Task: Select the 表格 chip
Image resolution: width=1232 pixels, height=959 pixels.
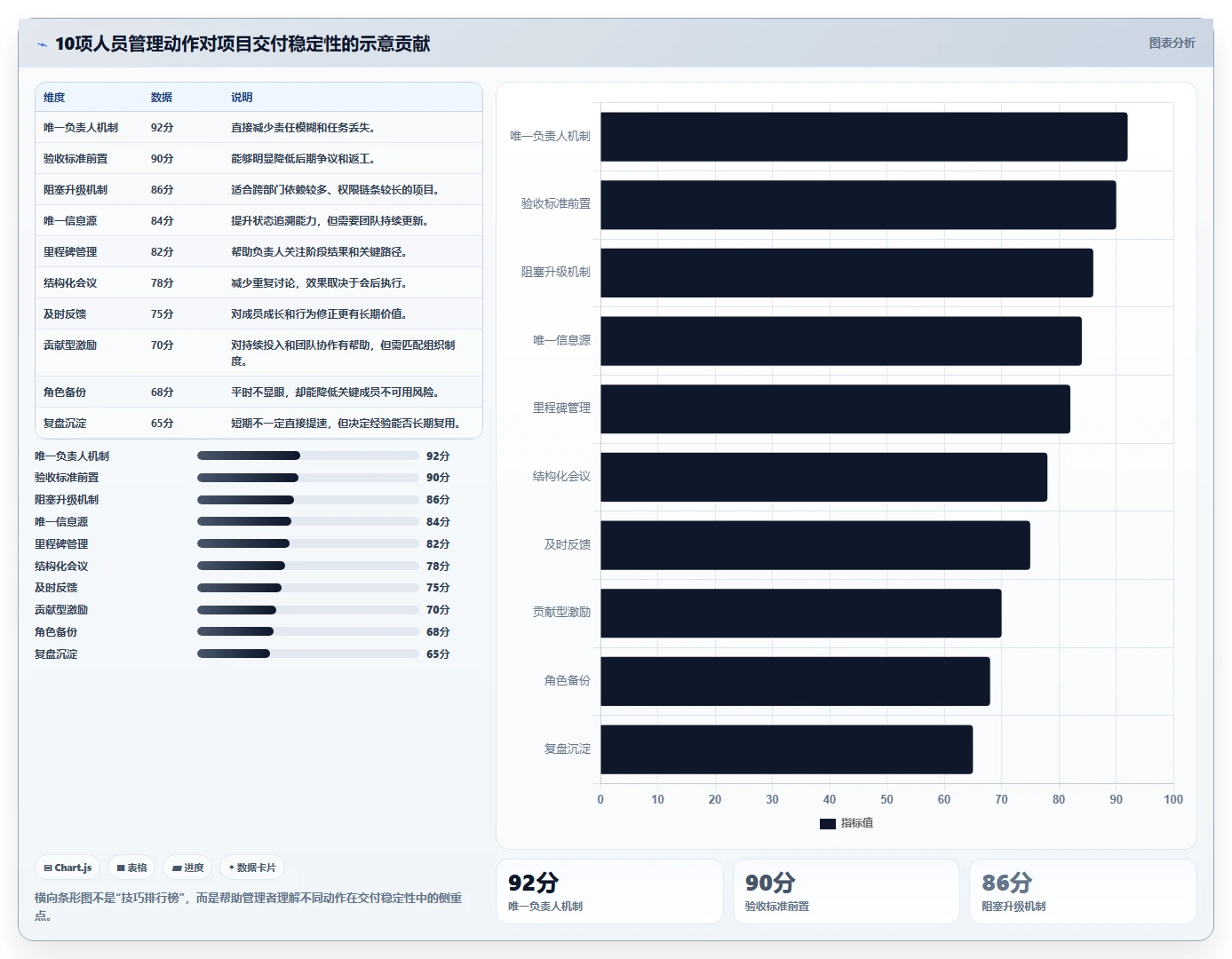Action: point(131,868)
